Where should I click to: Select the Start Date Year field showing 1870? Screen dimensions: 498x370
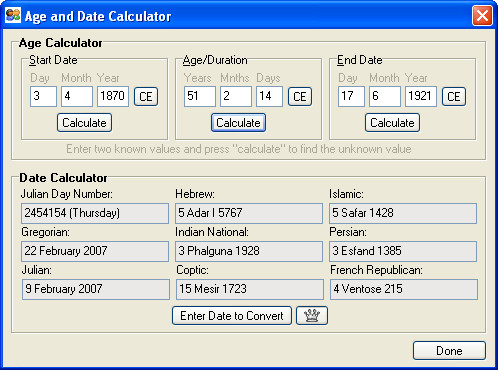pyautogui.click(x=113, y=96)
